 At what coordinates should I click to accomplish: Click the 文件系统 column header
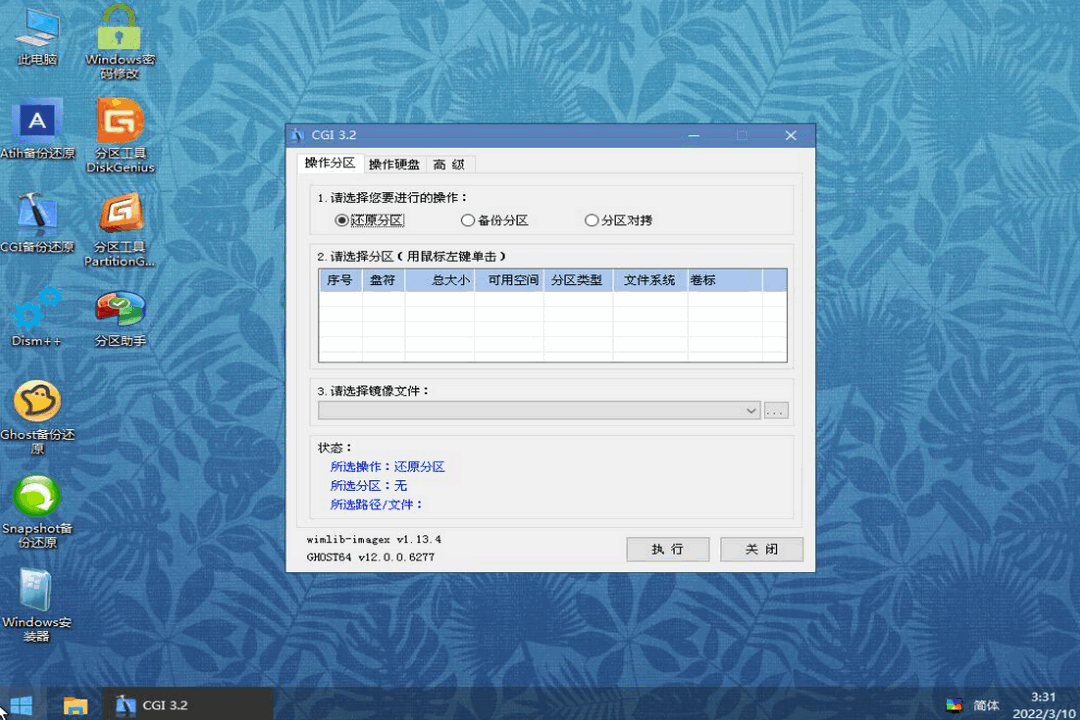[649, 280]
